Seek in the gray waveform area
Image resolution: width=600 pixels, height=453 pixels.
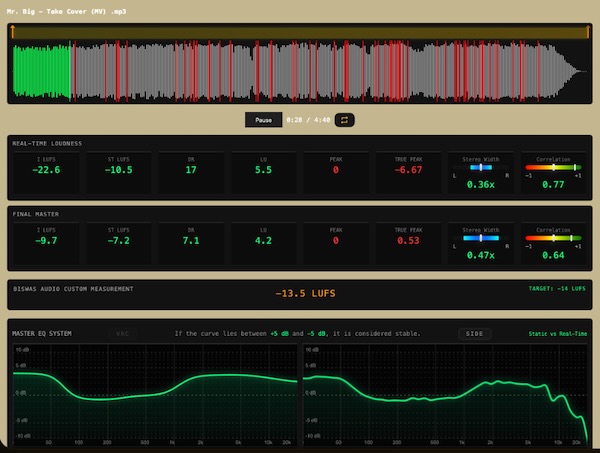[x=329, y=71]
